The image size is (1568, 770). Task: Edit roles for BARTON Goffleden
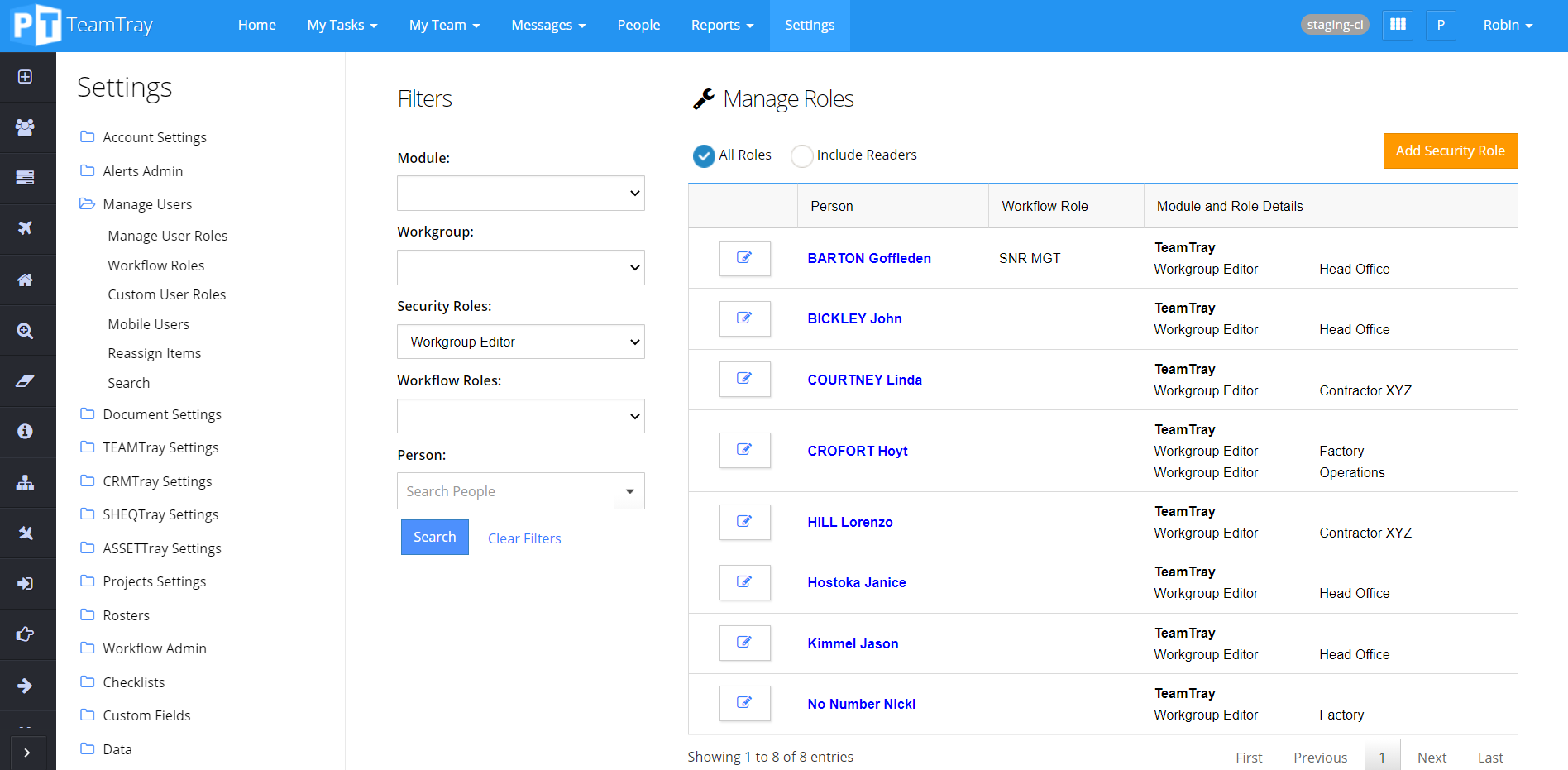tap(744, 258)
